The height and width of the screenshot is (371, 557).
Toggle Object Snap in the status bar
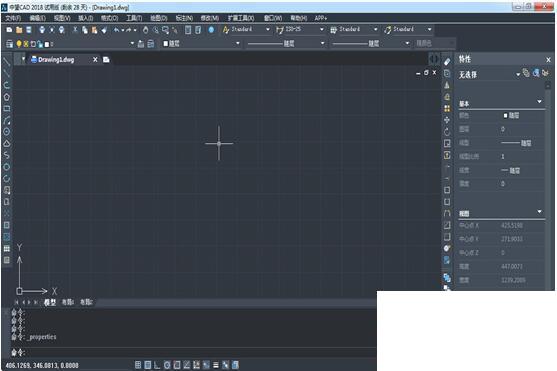177,365
